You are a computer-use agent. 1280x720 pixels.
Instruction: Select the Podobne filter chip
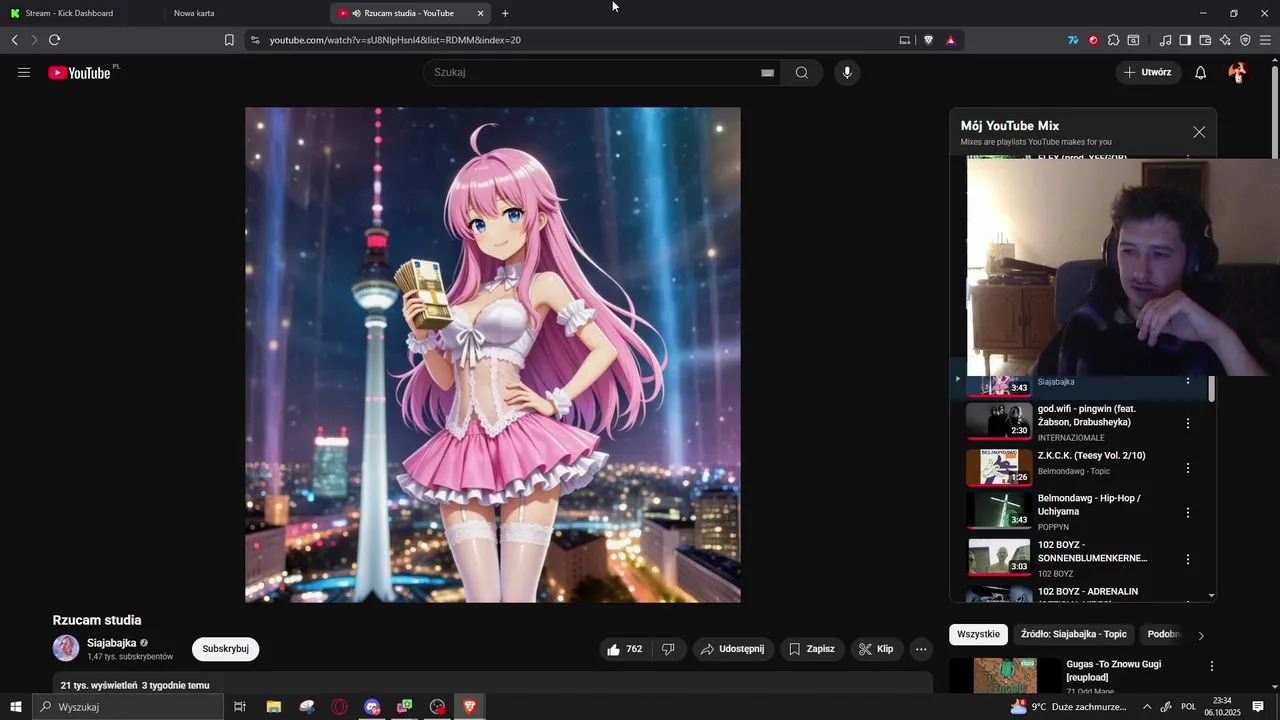[x=1163, y=634]
